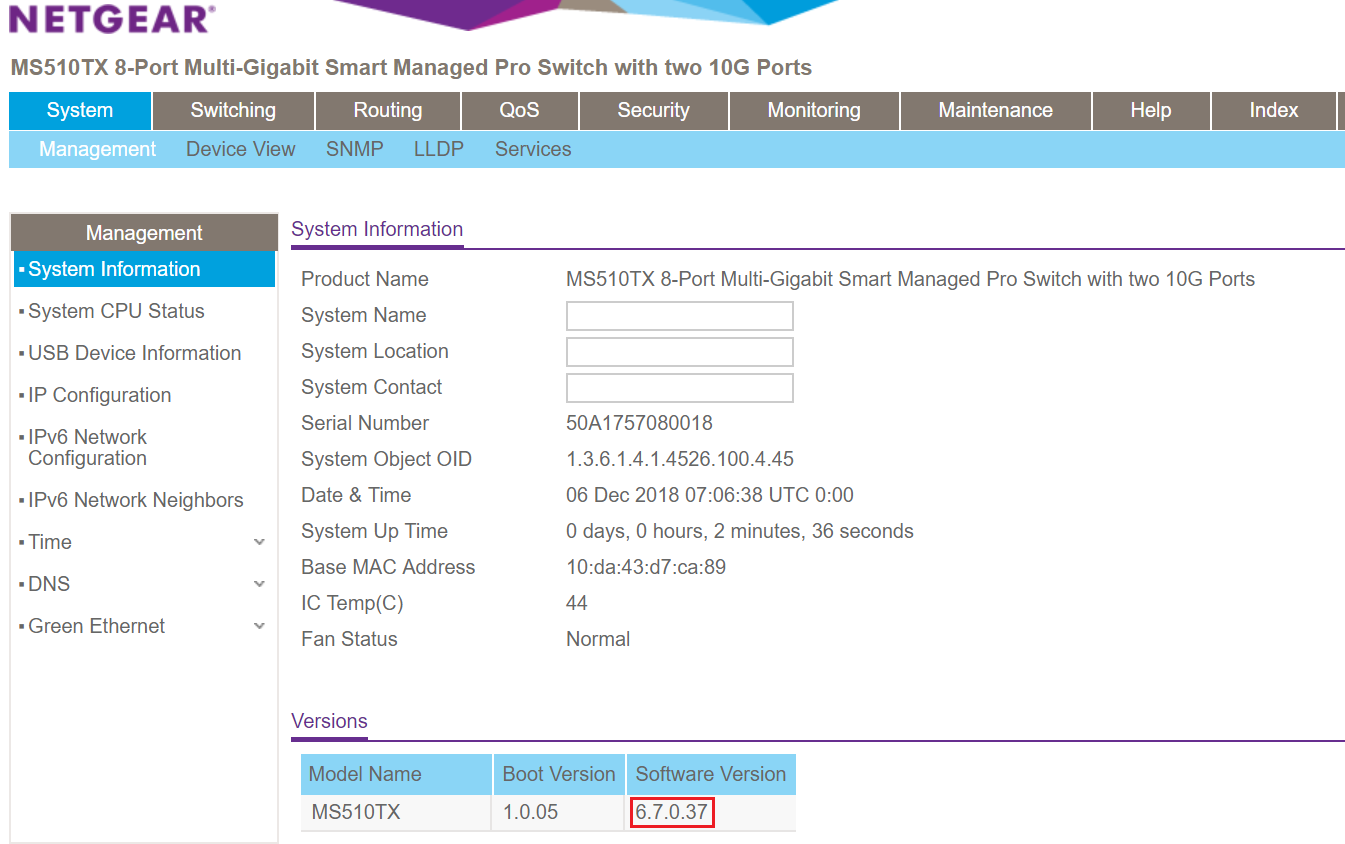Click serial number 50A1757080018
This screenshot has width=1345, height=844.
(639, 423)
